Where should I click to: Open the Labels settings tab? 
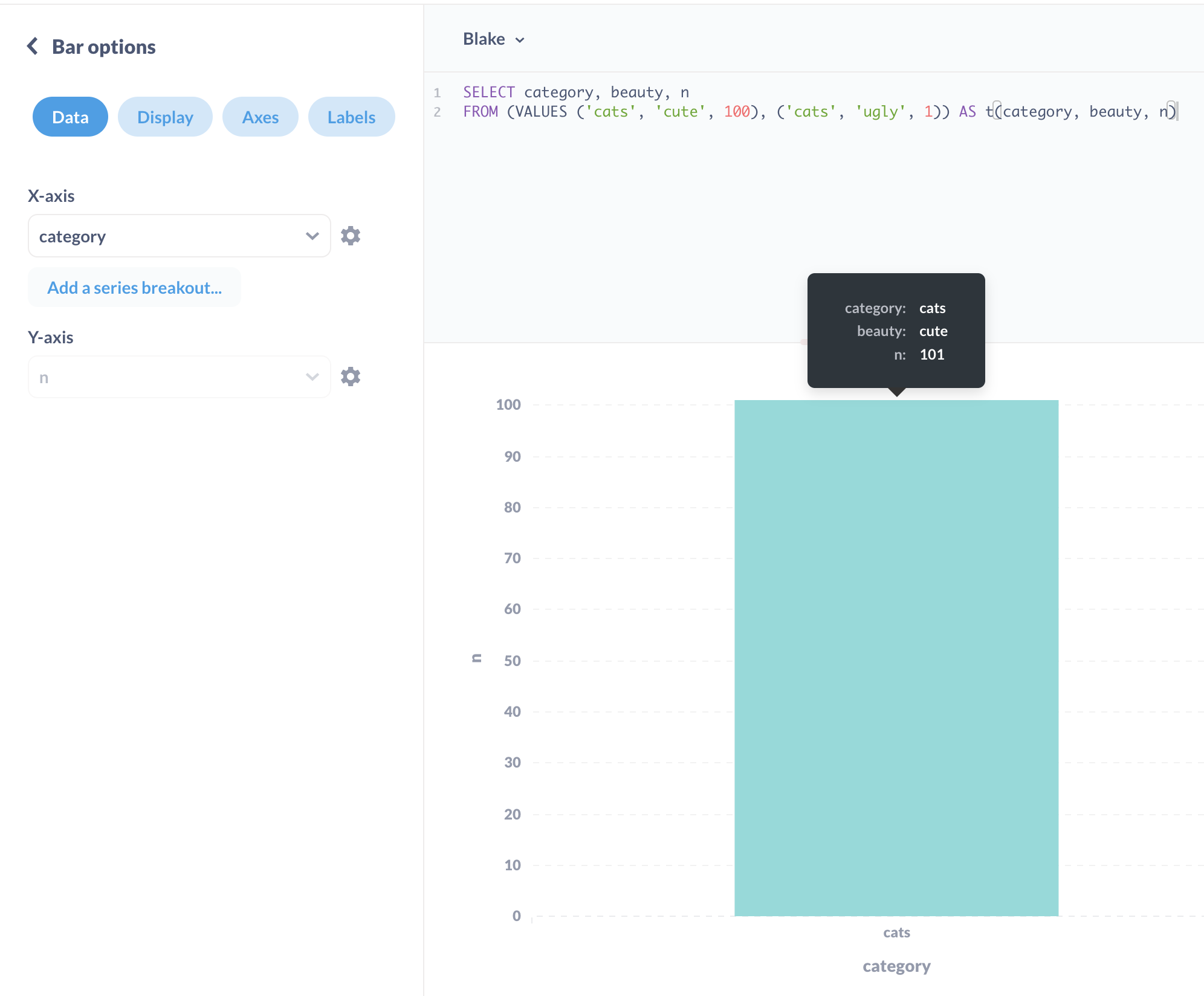pos(351,117)
